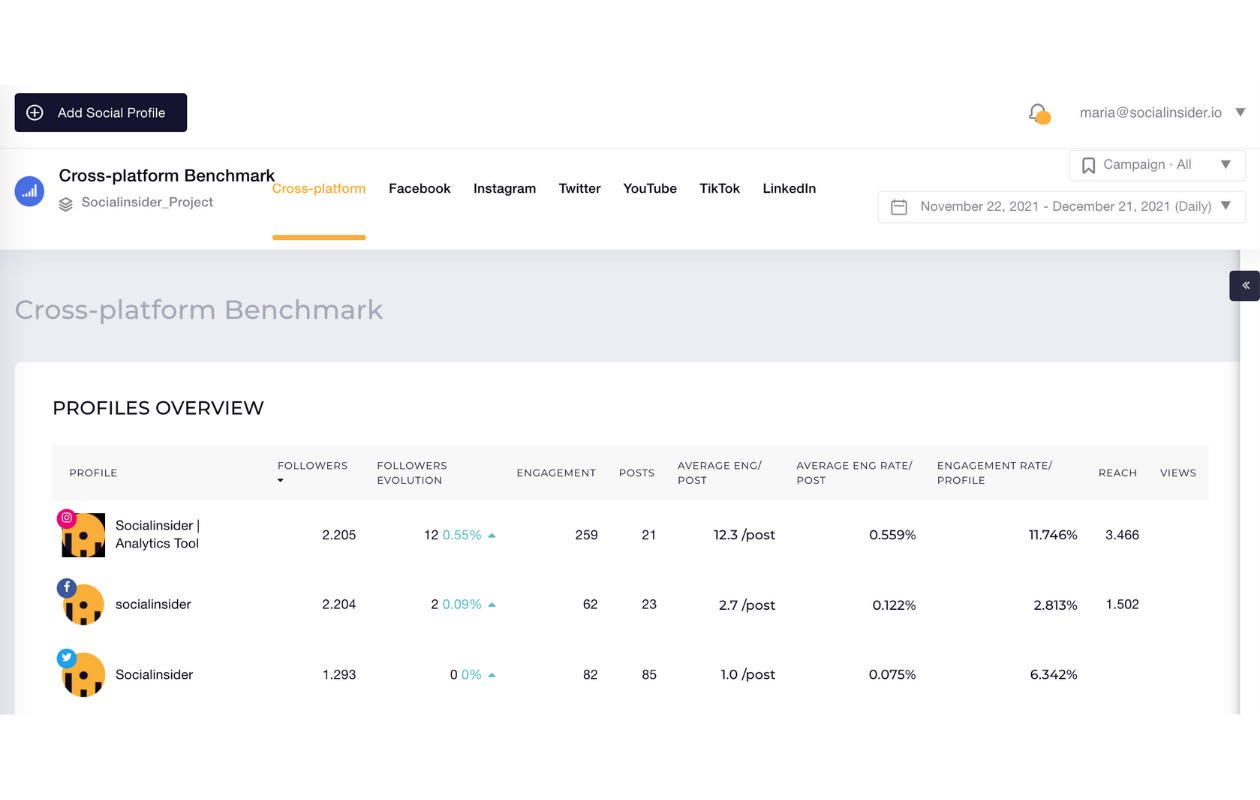Click the 6.342% engagement rate value

pos(1054,675)
